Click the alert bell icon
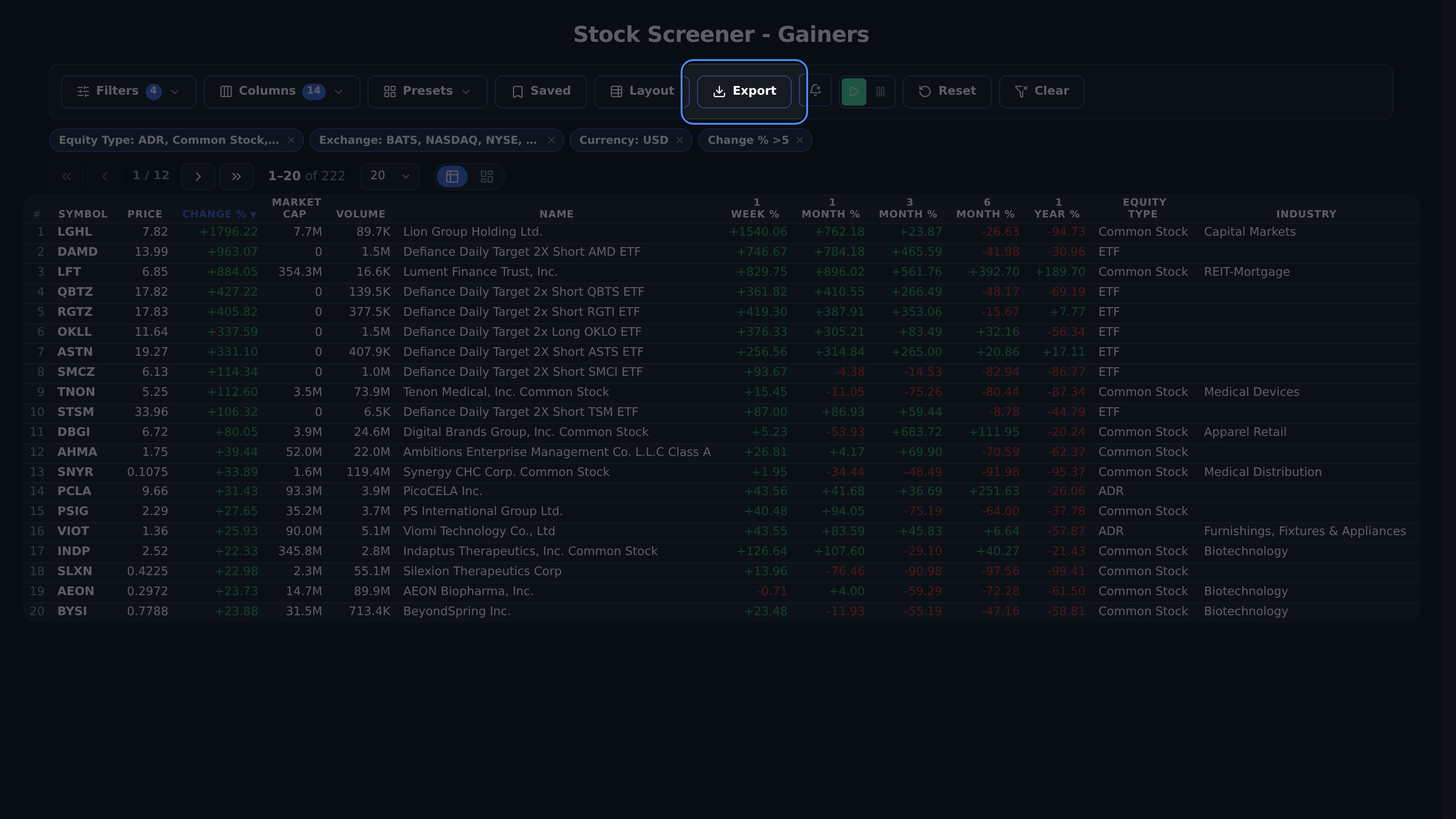 click(816, 91)
